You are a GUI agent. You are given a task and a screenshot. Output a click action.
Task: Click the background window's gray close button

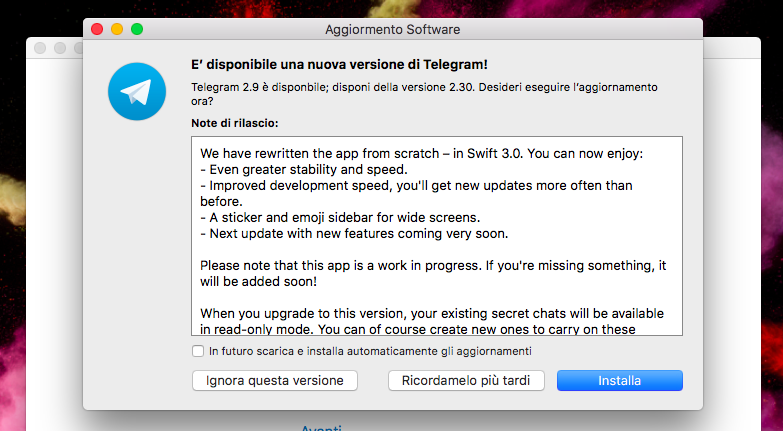tap(40, 48)
